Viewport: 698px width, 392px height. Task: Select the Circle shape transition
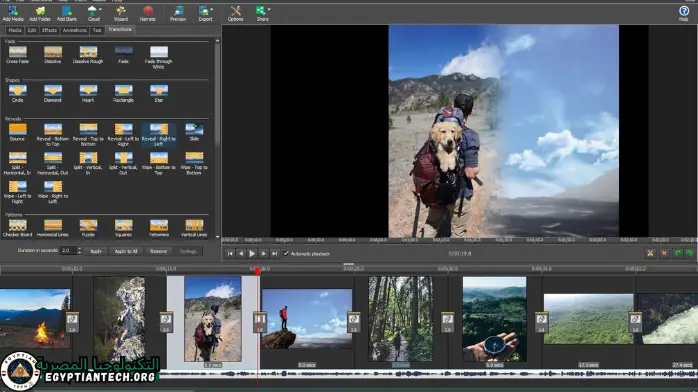coord(18,93)
